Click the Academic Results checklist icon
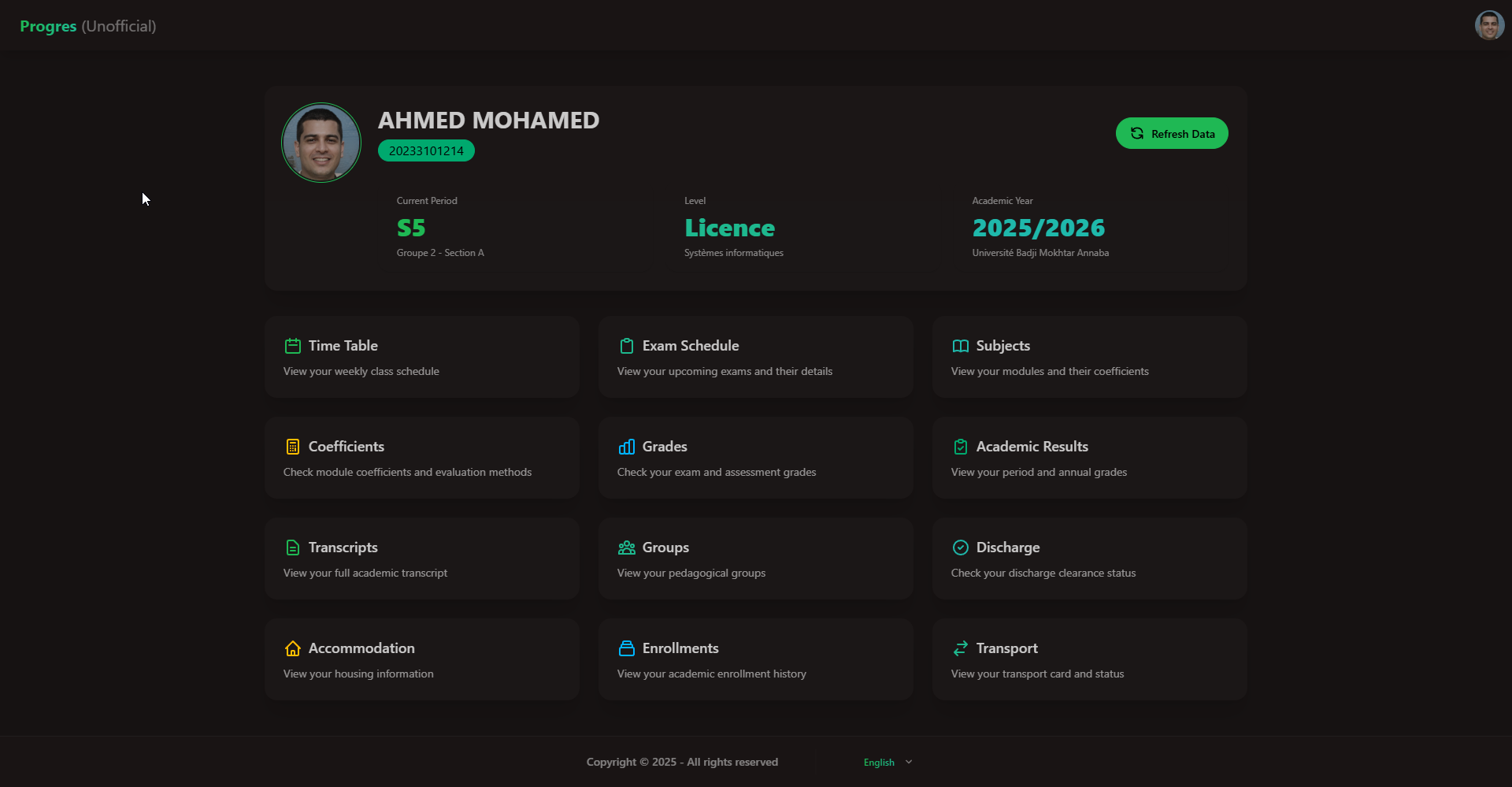 pos(960,446)
